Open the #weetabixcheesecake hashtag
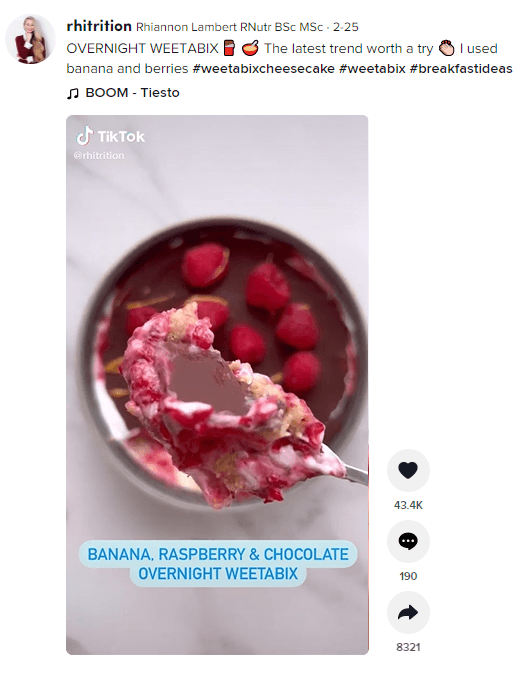 point(264,69)
